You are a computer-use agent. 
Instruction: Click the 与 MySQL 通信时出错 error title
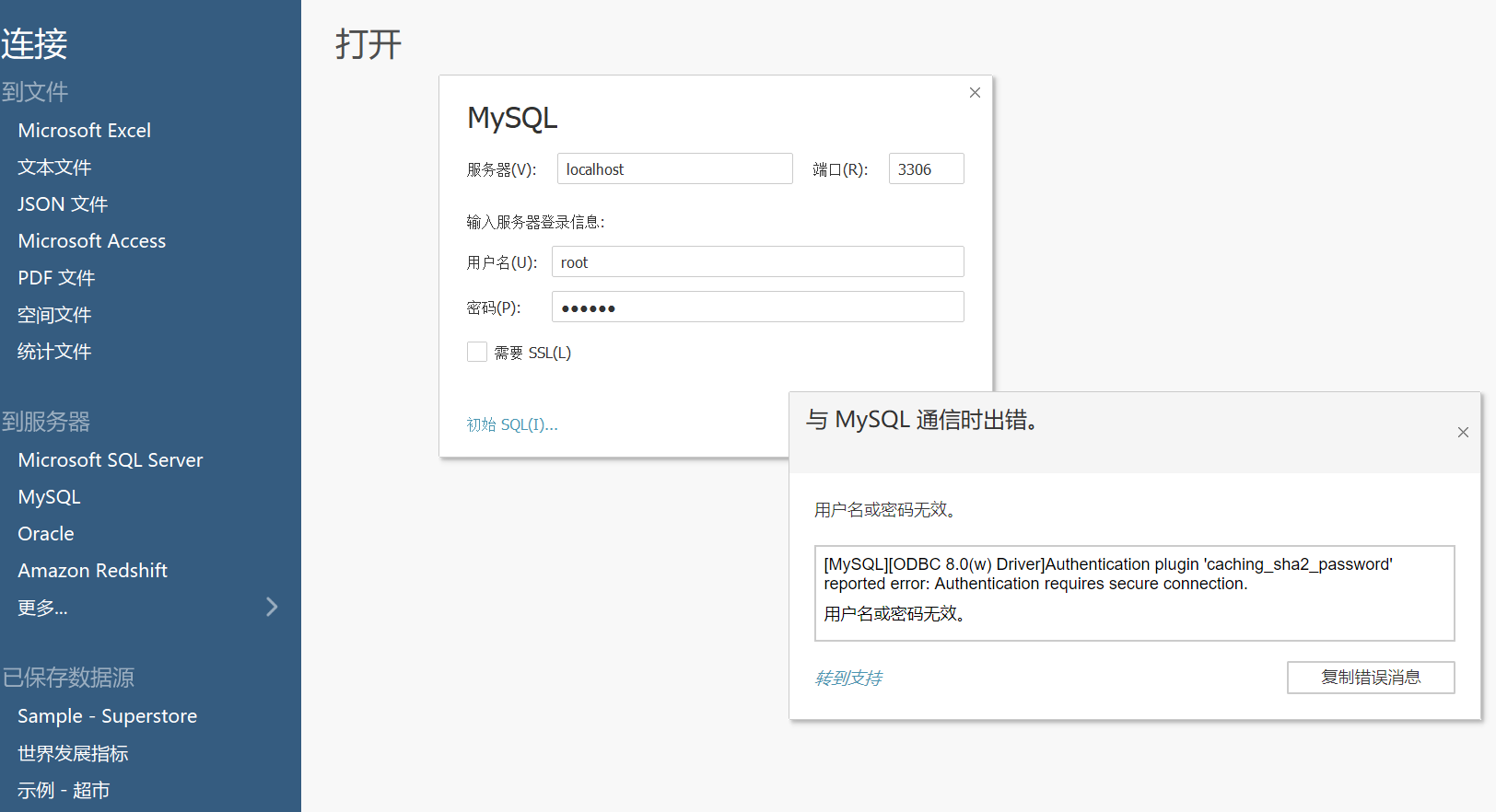pyautogui.click(x=924, y=420)
